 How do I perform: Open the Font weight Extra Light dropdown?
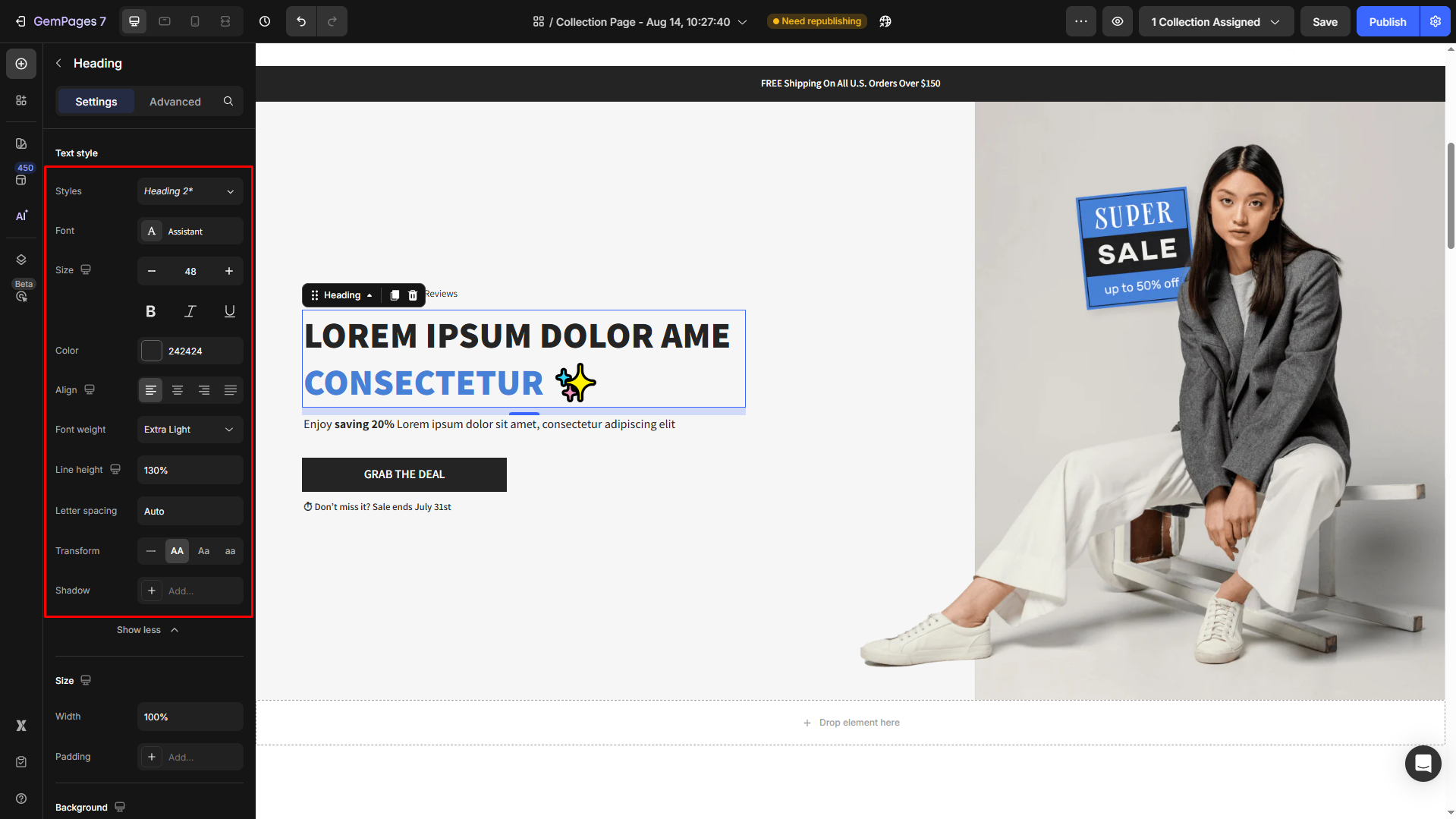tap(190, 430)
